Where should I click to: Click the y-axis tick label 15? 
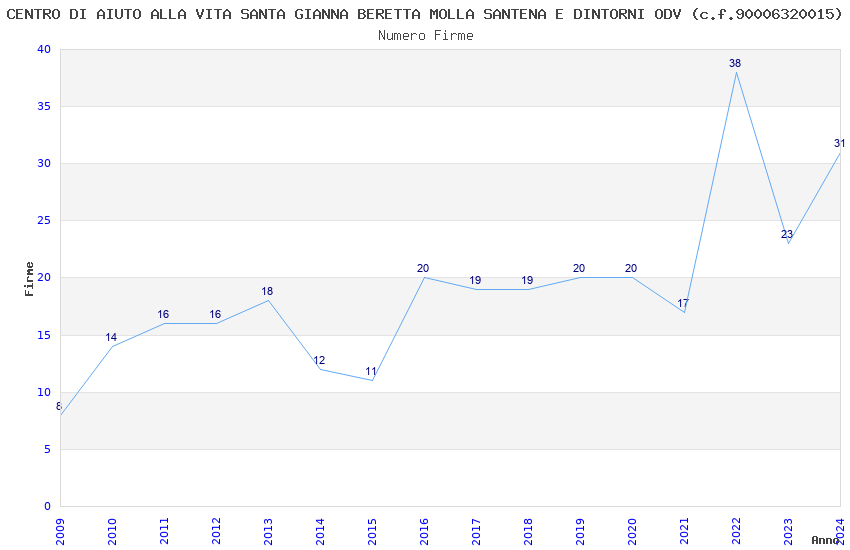tap(44, 335)
